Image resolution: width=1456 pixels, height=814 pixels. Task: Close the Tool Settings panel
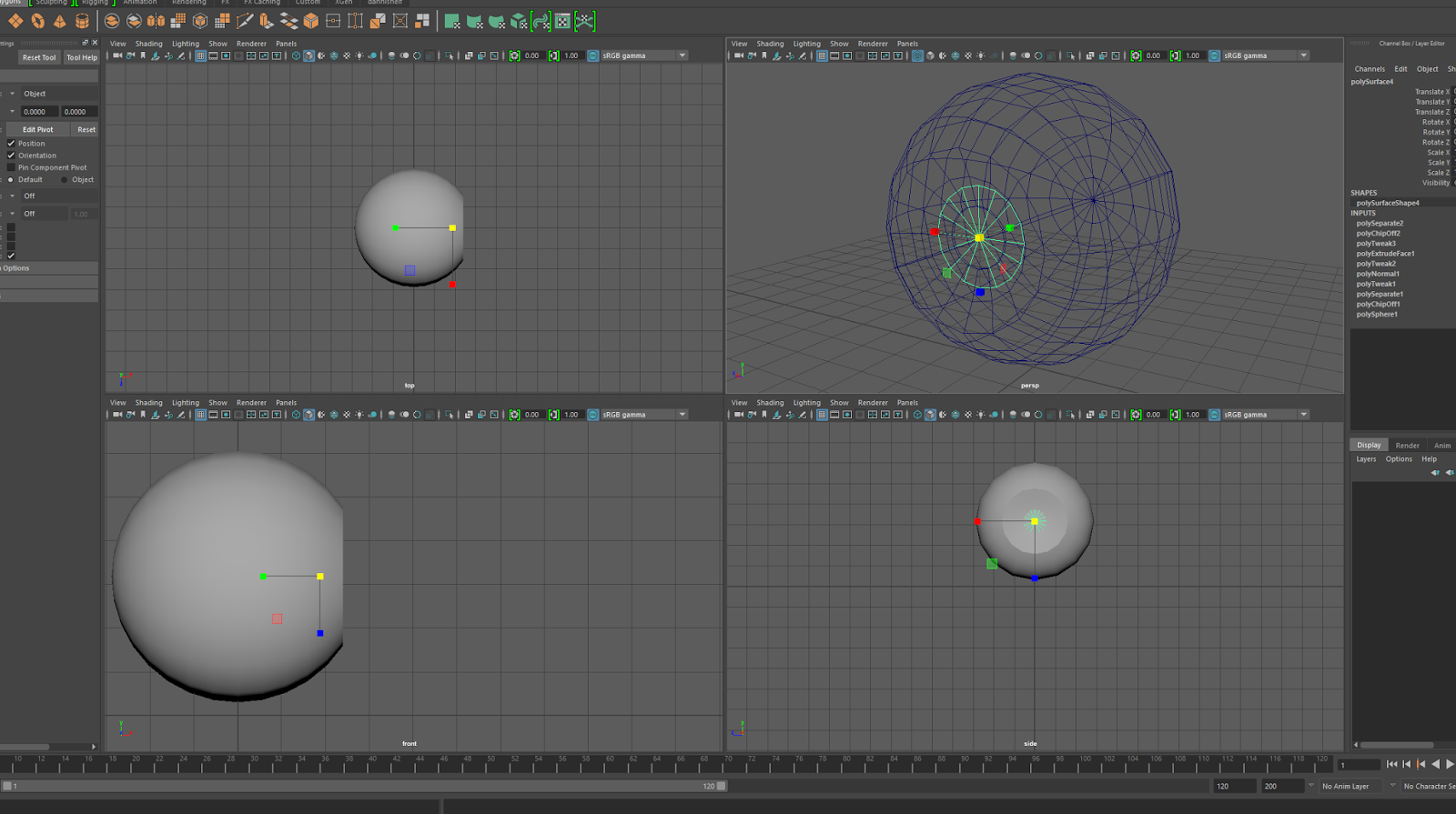95,43
